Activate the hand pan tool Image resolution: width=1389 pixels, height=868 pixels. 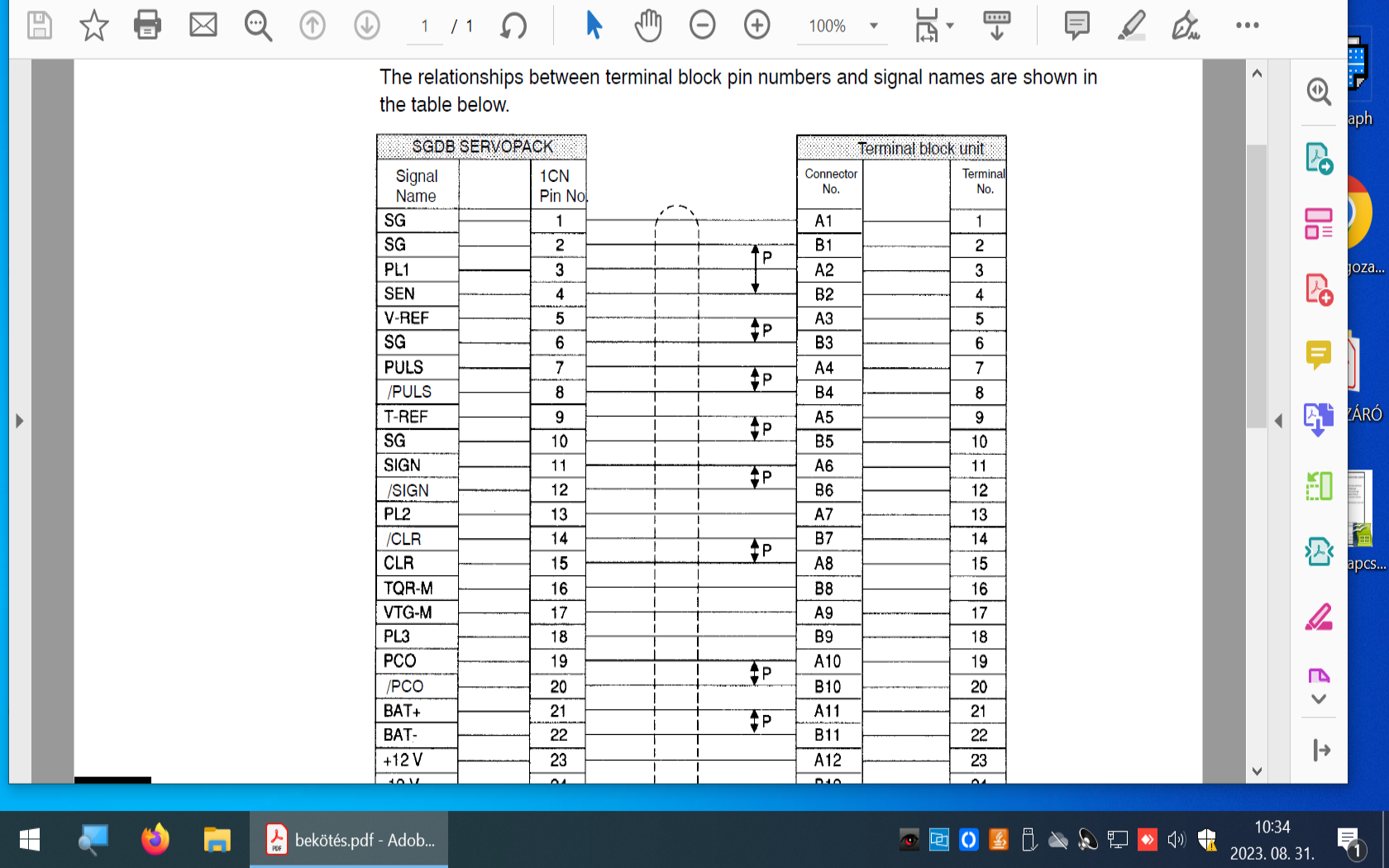(x=649, y=26)
